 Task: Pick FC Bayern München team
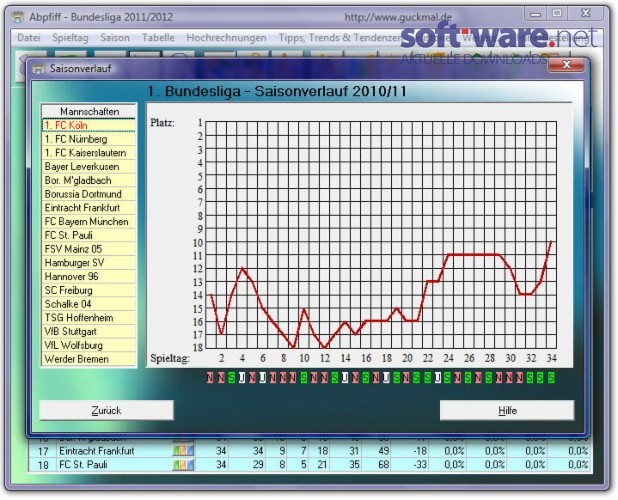tap(89, 222)
